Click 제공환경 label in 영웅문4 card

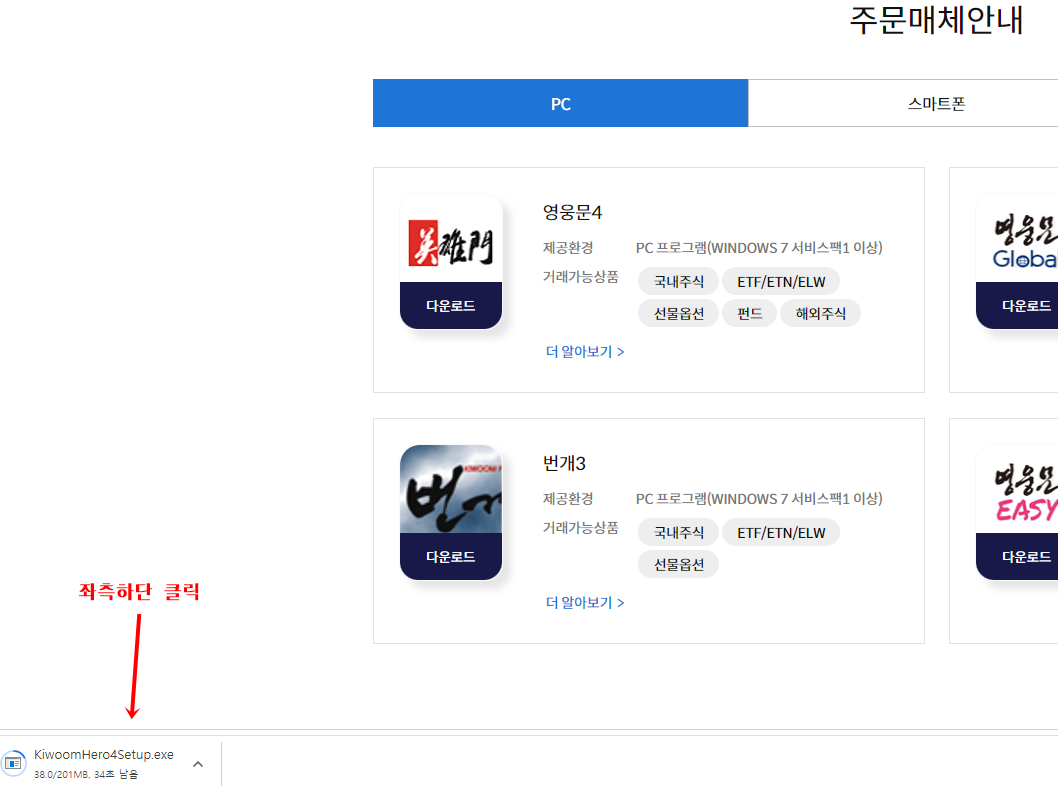pyautogui.click(x=568, y=248)
